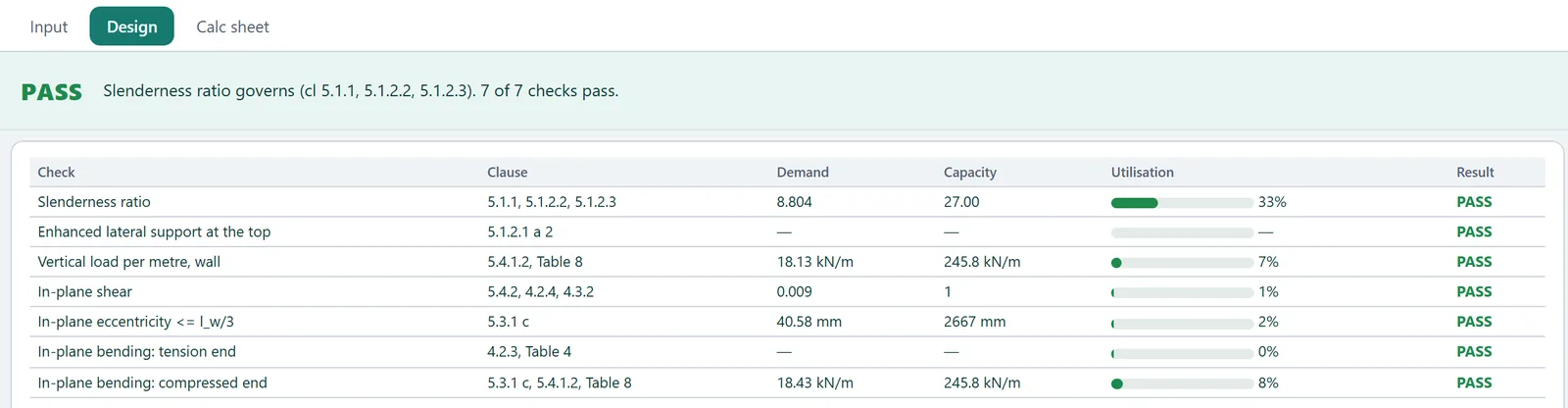The width and height of the screenshot is (1568, 408).
Task: Click the Clause column header
Action: click(x=508, y=172)
